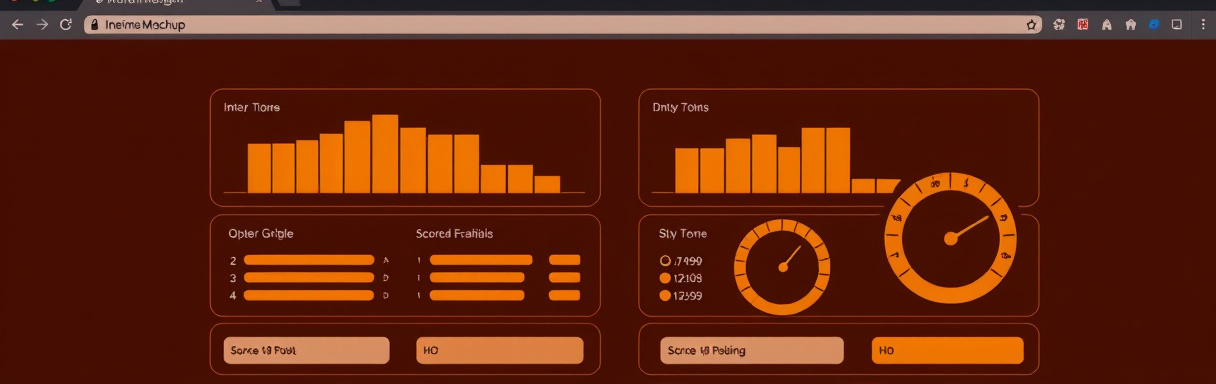Click the Sorce 18 Pebing field
1216x384 pixels.
pyautogui.click(x=752, y=350)
